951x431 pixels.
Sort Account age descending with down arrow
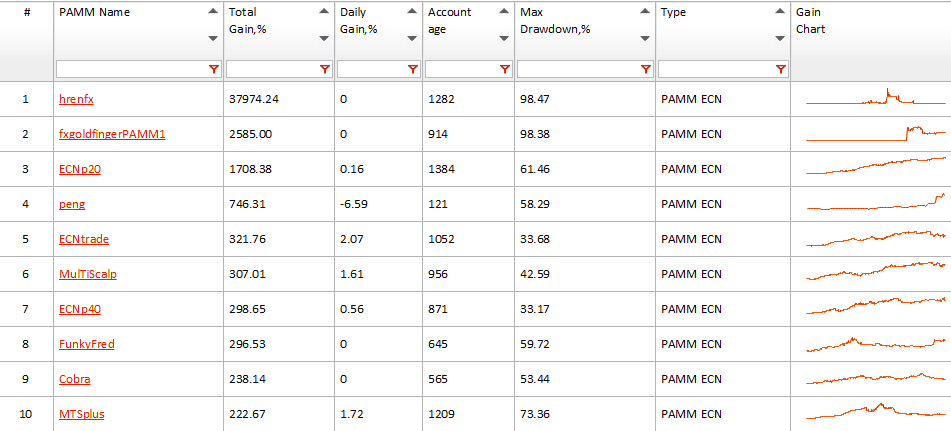tap(504, 38)
